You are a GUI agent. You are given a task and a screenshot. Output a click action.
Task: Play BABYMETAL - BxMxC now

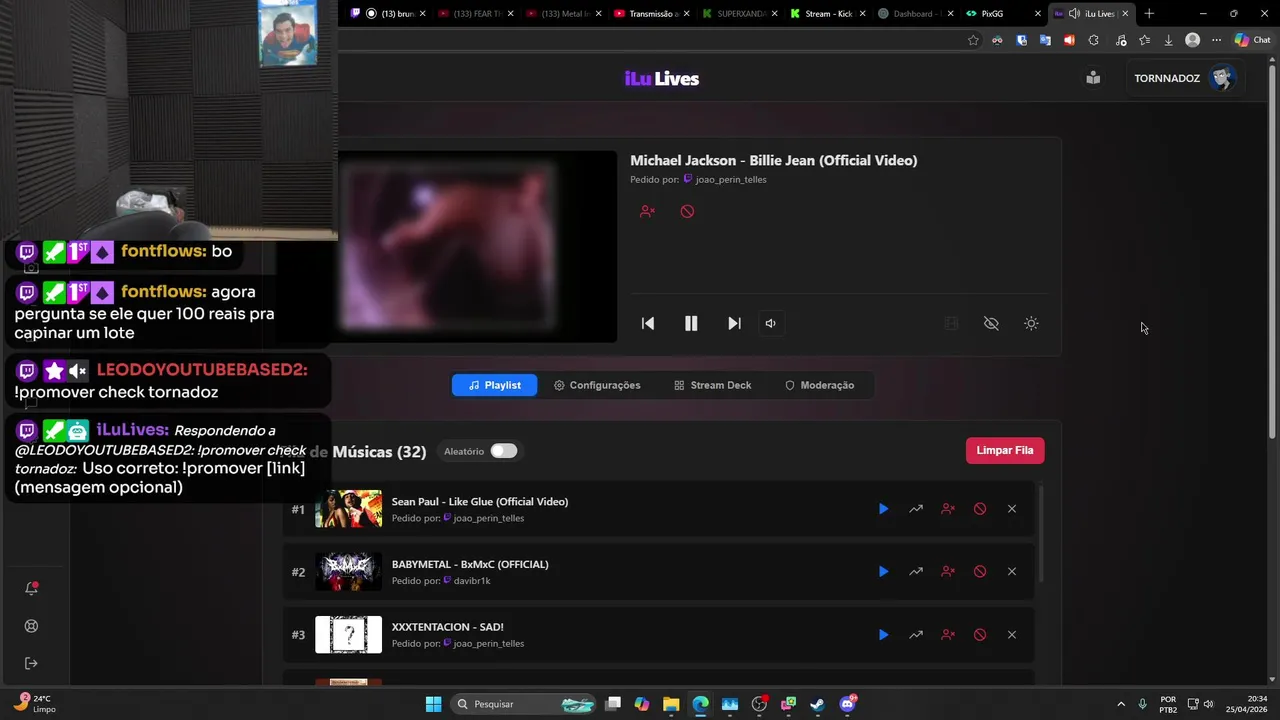click(x=883, y=572)
